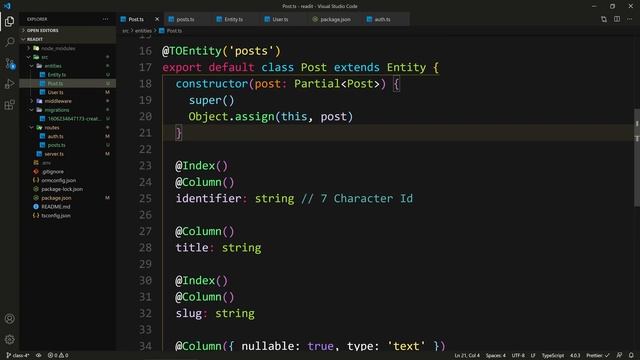640x360 pixels.
Task: Click the Visual Studio Code logo
Action: point(7,6)
